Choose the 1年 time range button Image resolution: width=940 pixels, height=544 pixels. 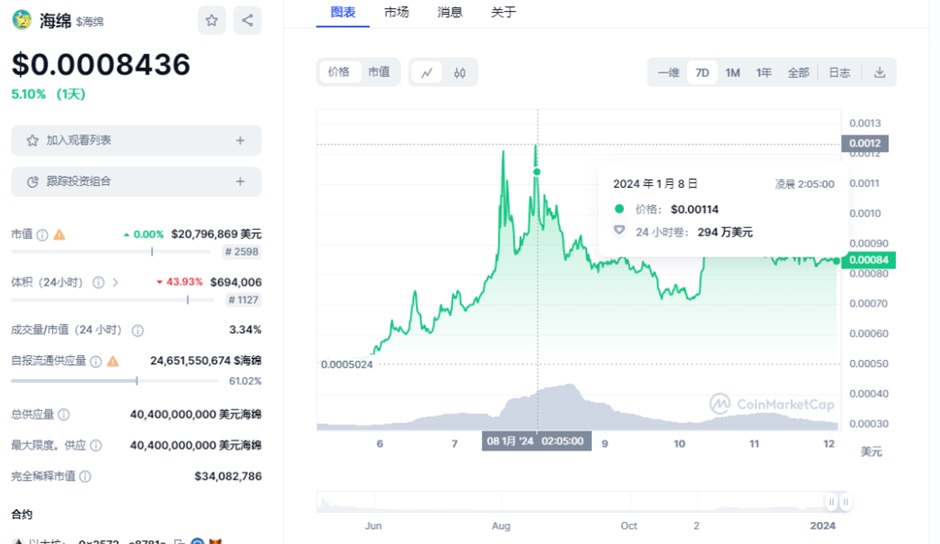(764, 72)
